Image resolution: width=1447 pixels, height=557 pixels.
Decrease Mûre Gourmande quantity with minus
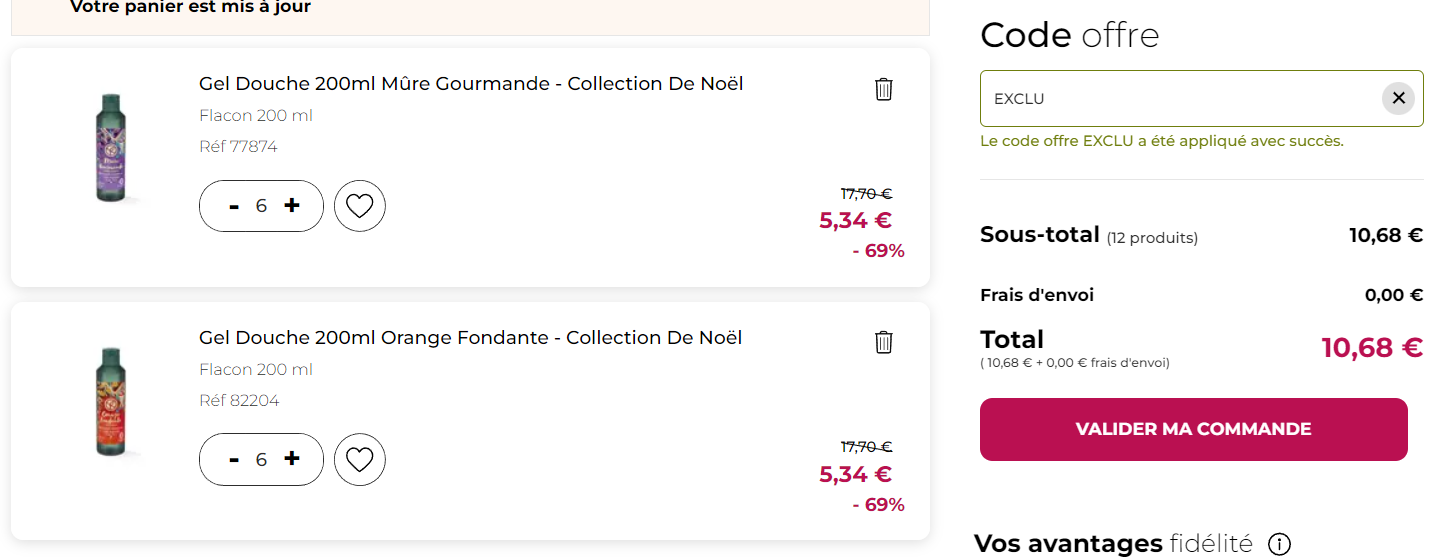[234, 206]
